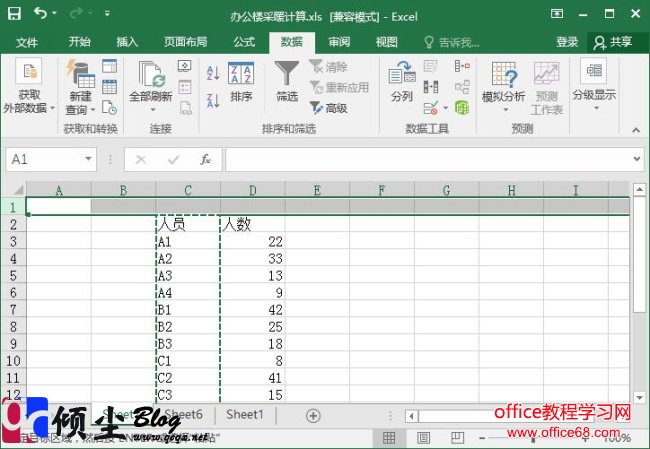Select row 5 header
Screen dimensions: 650x449
[x=13, y=276]
